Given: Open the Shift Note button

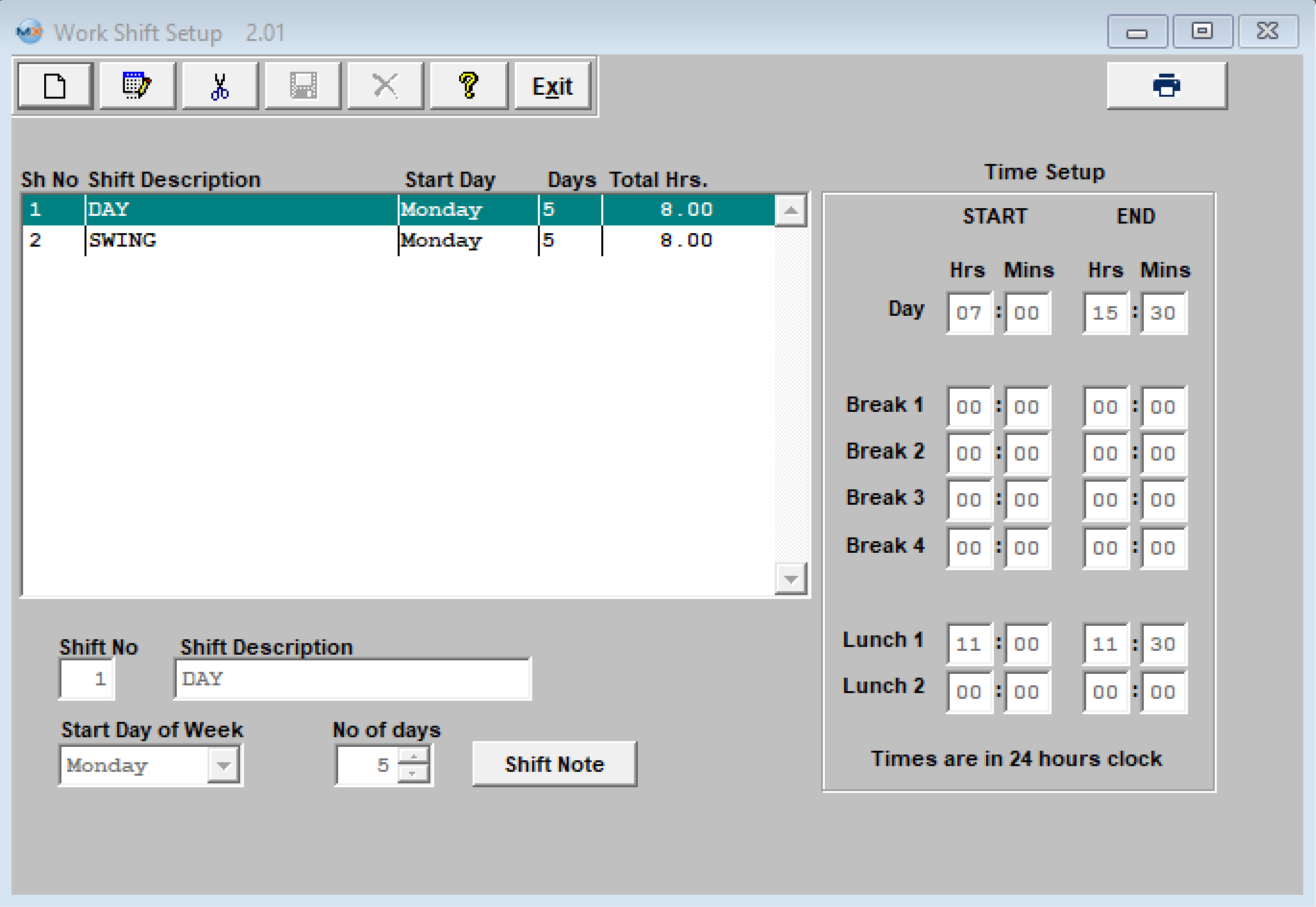Looking at the screenshot, I should (554, 764).
